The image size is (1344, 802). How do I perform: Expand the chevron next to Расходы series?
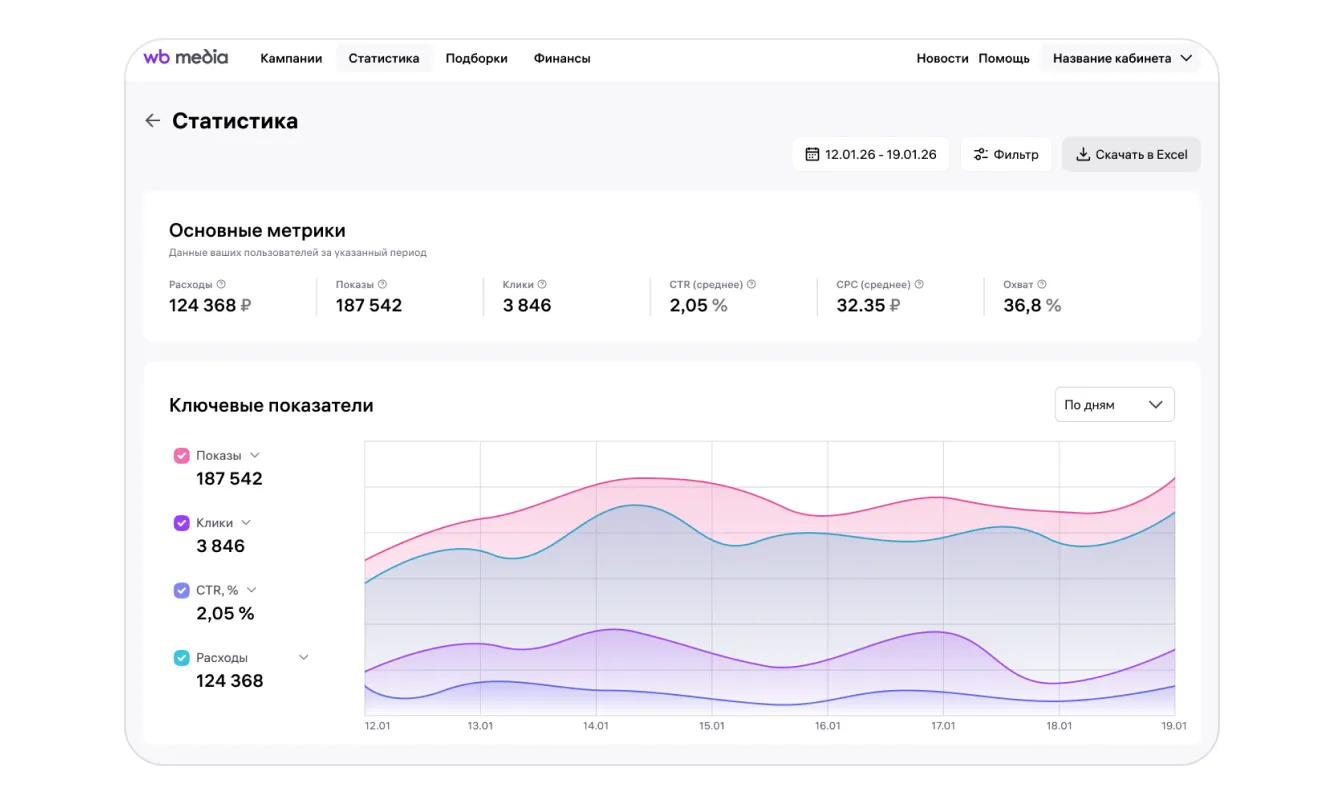(304, 658)
